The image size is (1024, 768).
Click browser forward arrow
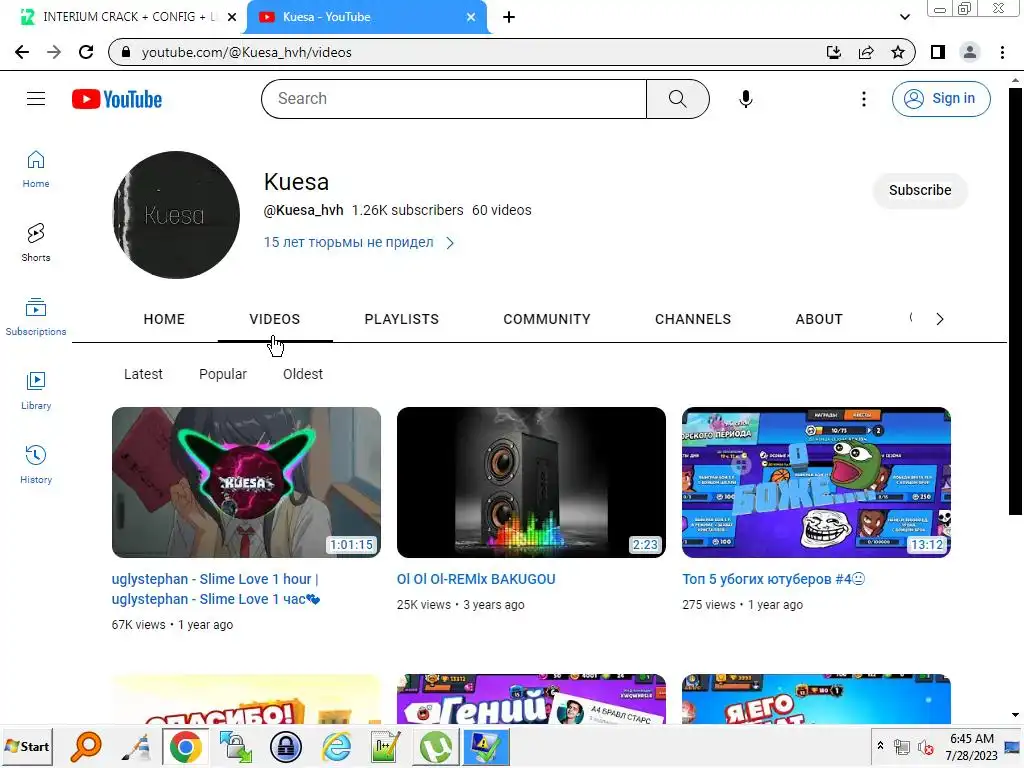click(x=54, y=52)
